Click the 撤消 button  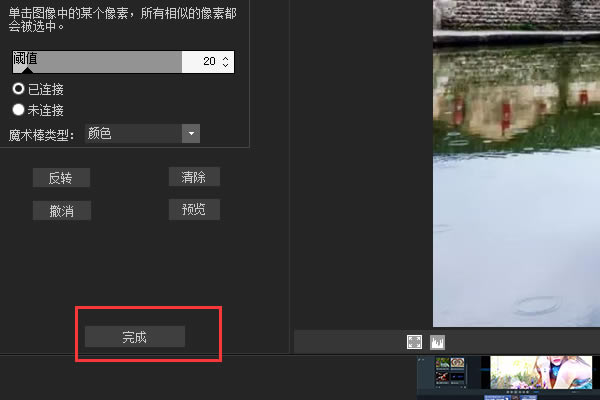pos(62,211)
